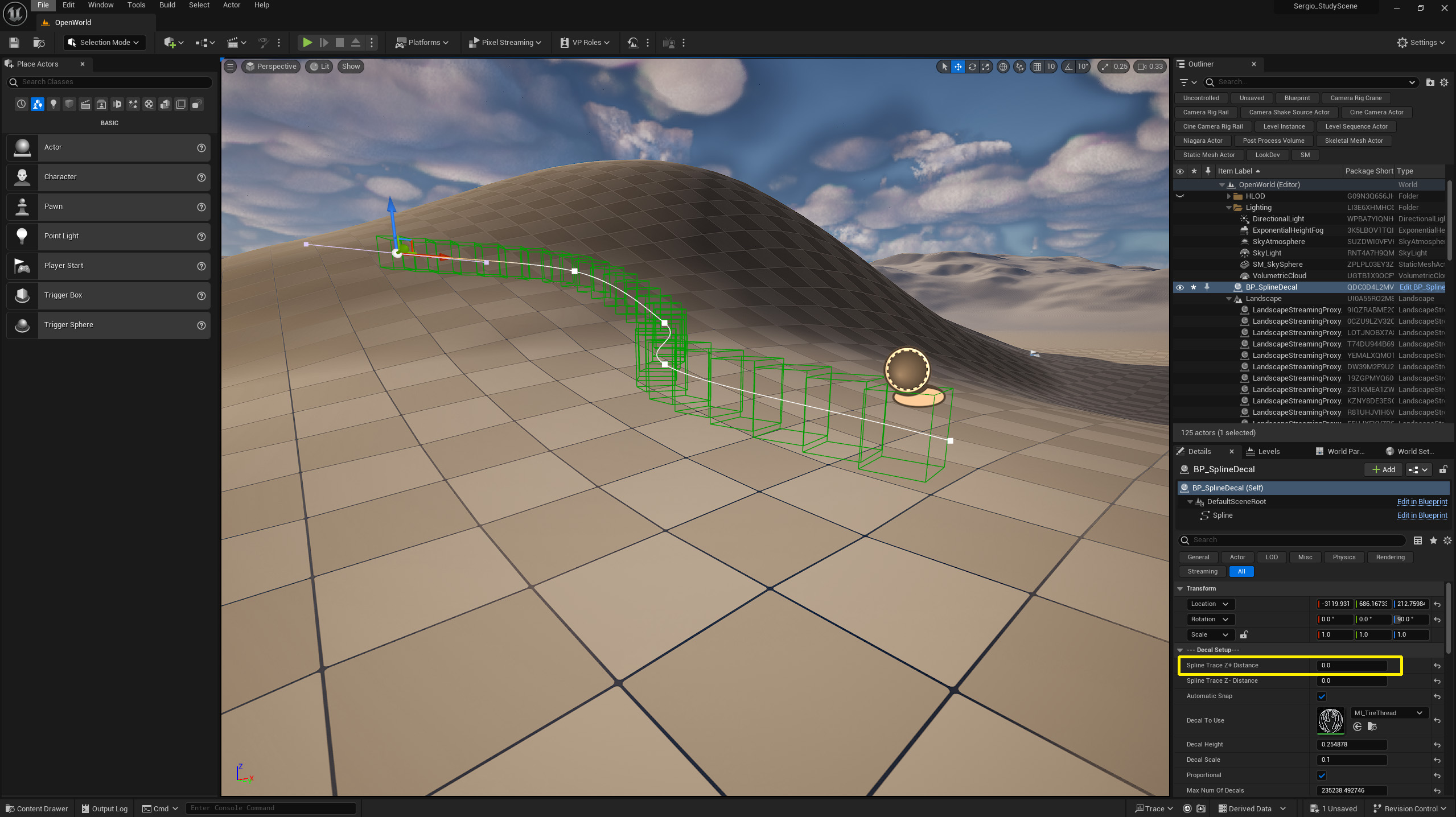This screenshot has width=1456, height=817.
Task: Select the Lights category in Place Actors
Action: click(54, 104)
